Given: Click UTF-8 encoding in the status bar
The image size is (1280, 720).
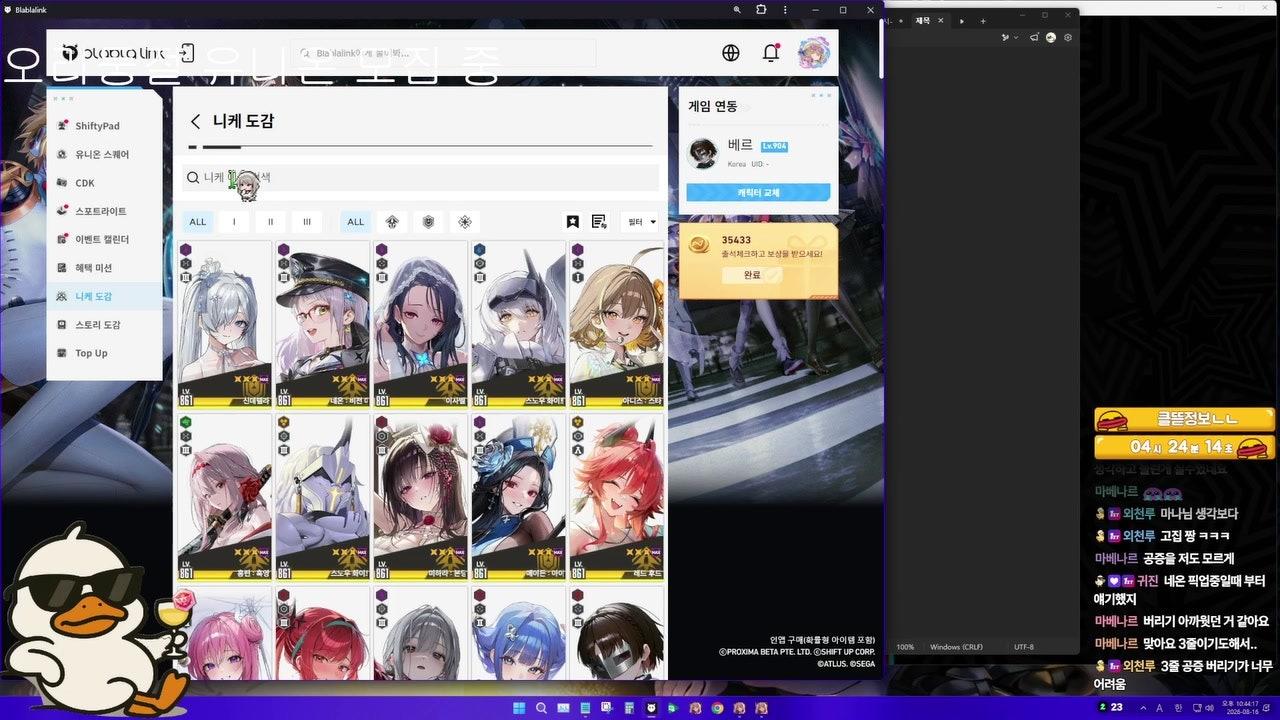Looking at the screenshot, I should pyautogui.click(x=1024, y=647).
